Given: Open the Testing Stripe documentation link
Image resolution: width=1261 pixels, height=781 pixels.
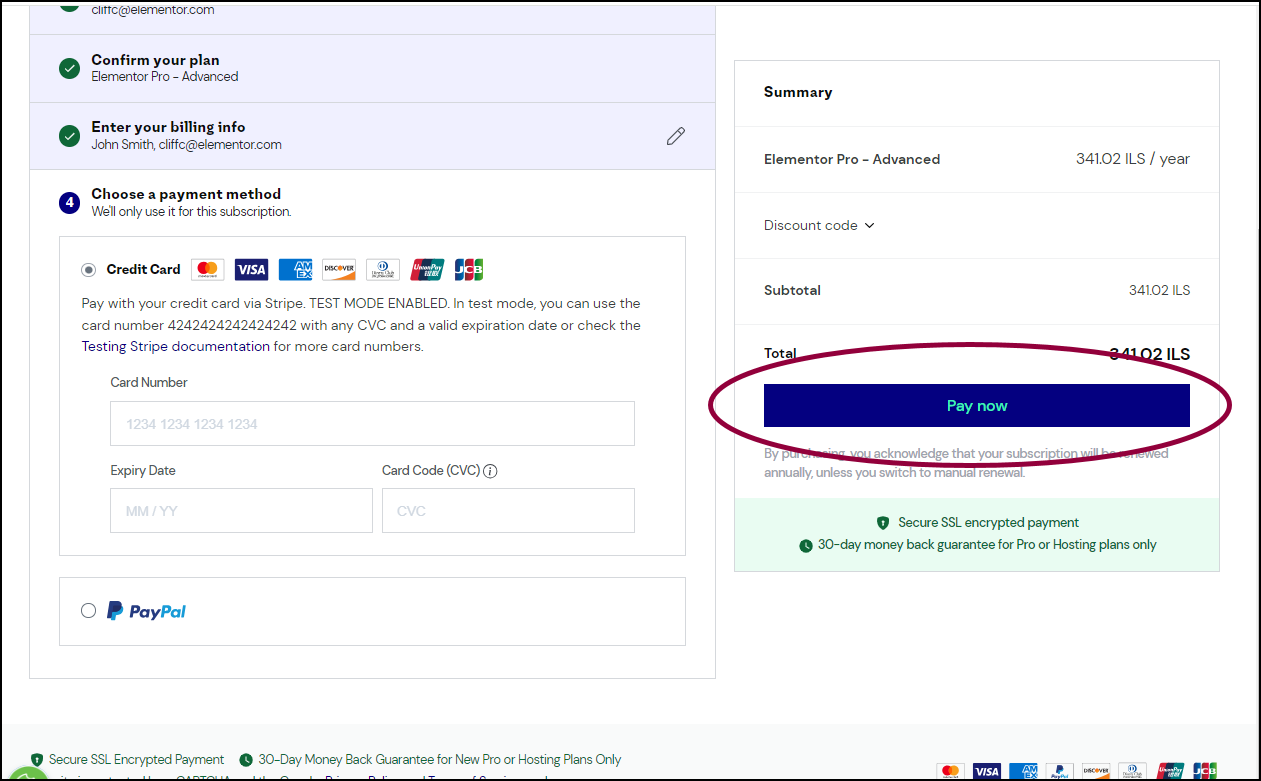Looking at the screenshot, I should (176, 347).
